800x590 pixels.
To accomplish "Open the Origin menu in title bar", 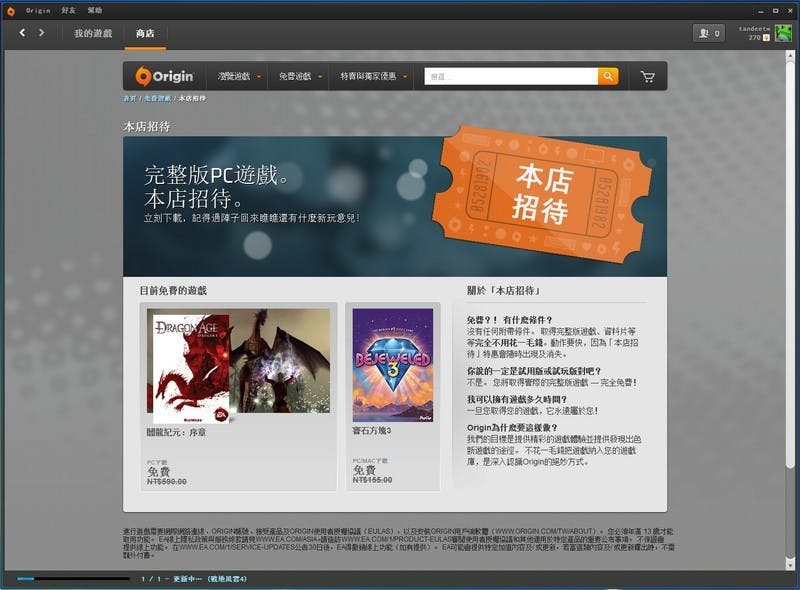I will [38, 10].
